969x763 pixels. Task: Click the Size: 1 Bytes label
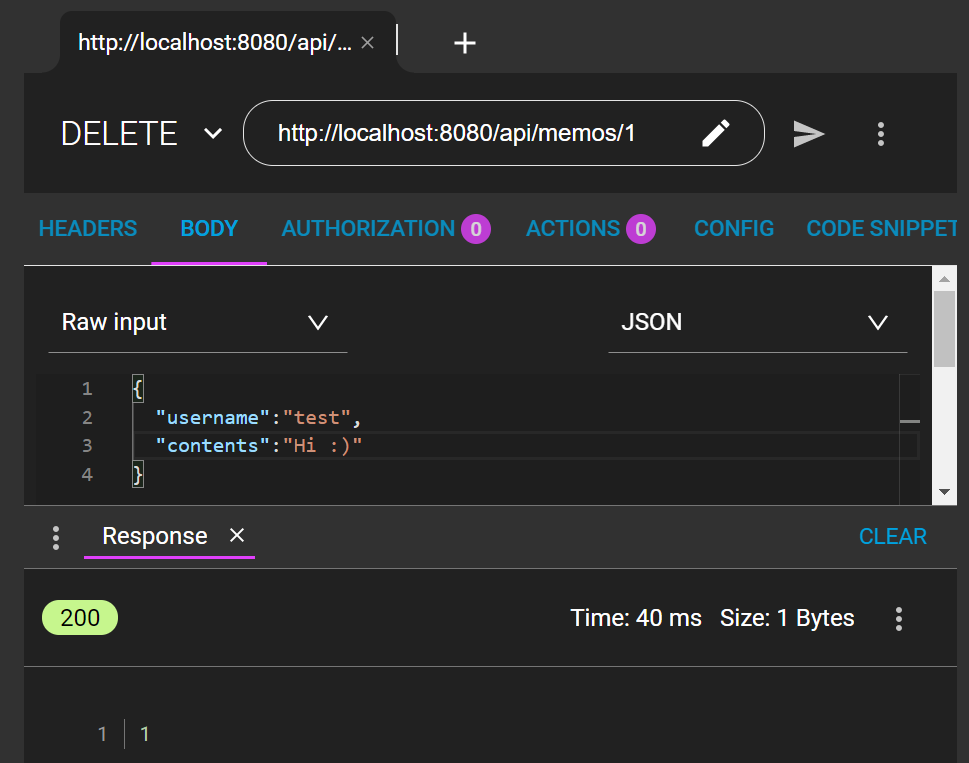[x=787, y=618]
